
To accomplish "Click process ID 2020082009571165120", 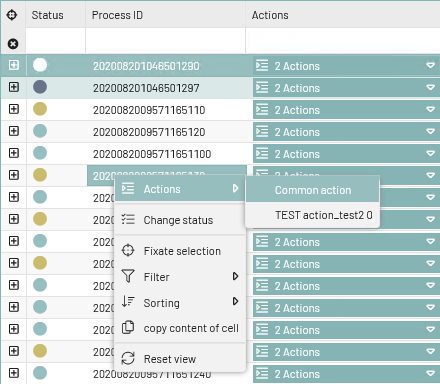I will click(x=149, y=132).
